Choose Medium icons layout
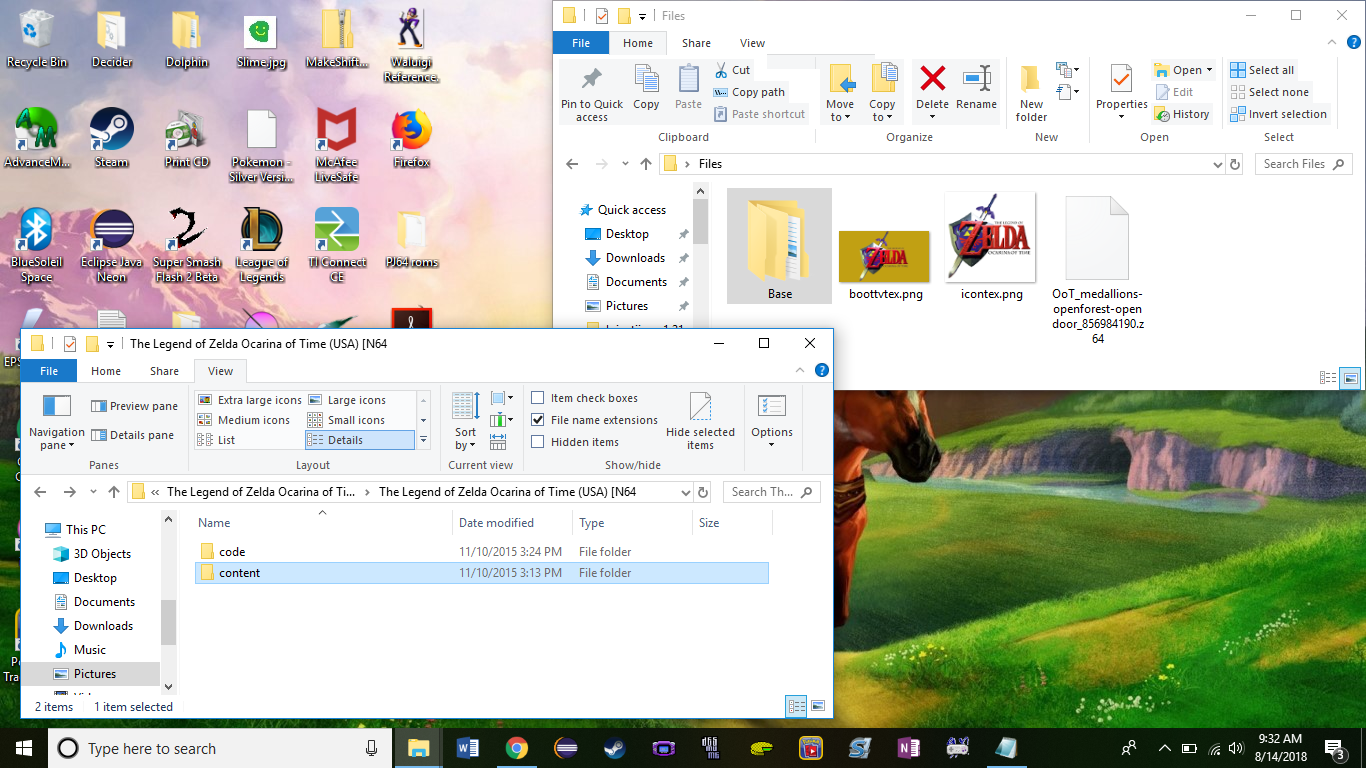Viewport: 1366px width, 768px height. pyautogui.click(x=249, y=420)
